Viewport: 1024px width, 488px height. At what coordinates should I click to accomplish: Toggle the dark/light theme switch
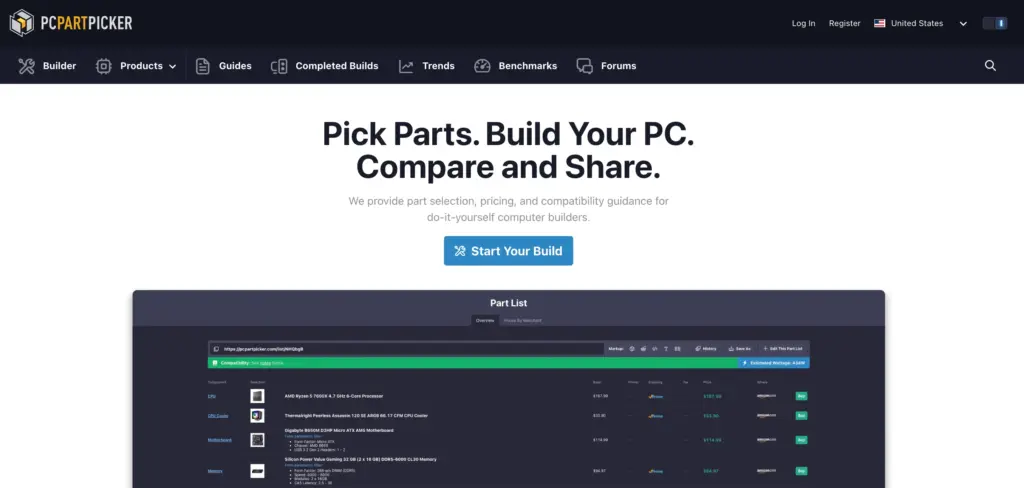click(x=995, y=23)
